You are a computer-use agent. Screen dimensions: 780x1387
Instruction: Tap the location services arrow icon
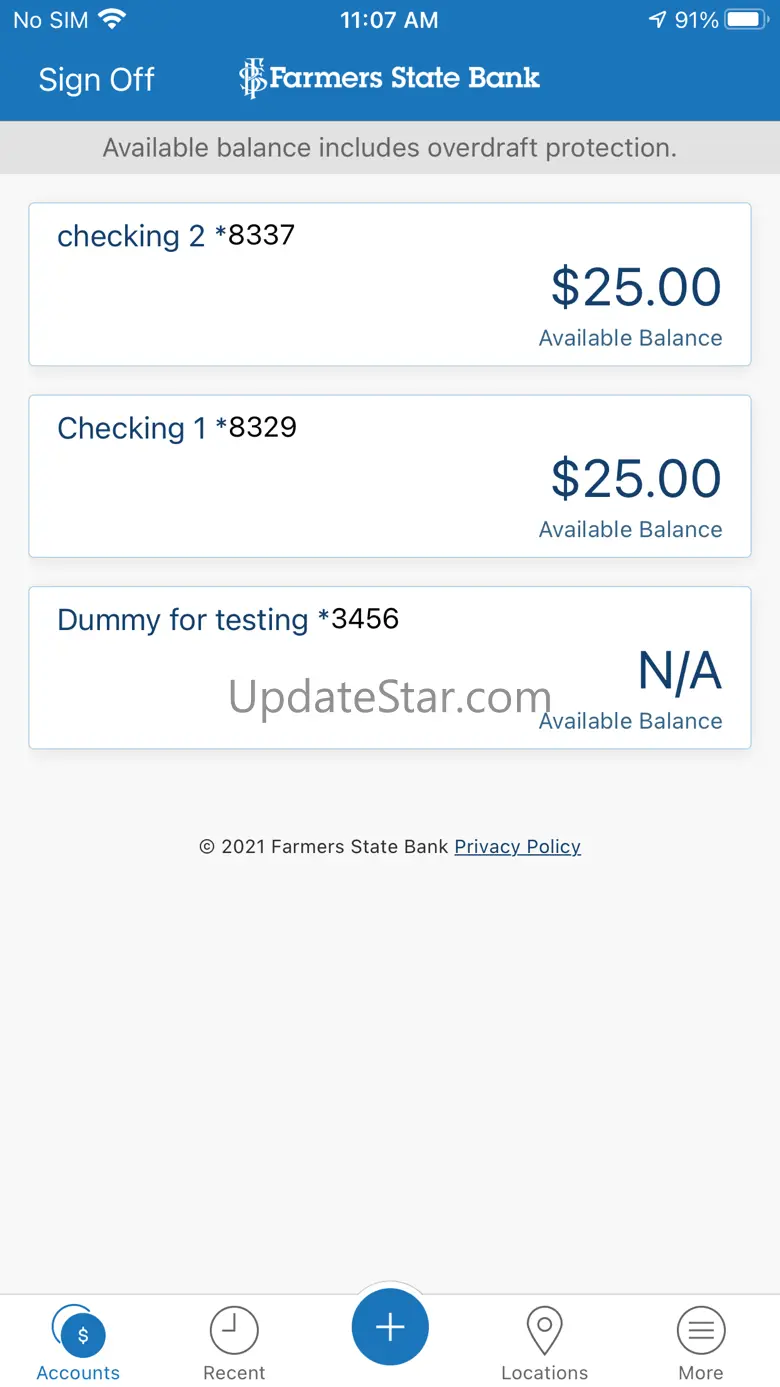(657, 19)
